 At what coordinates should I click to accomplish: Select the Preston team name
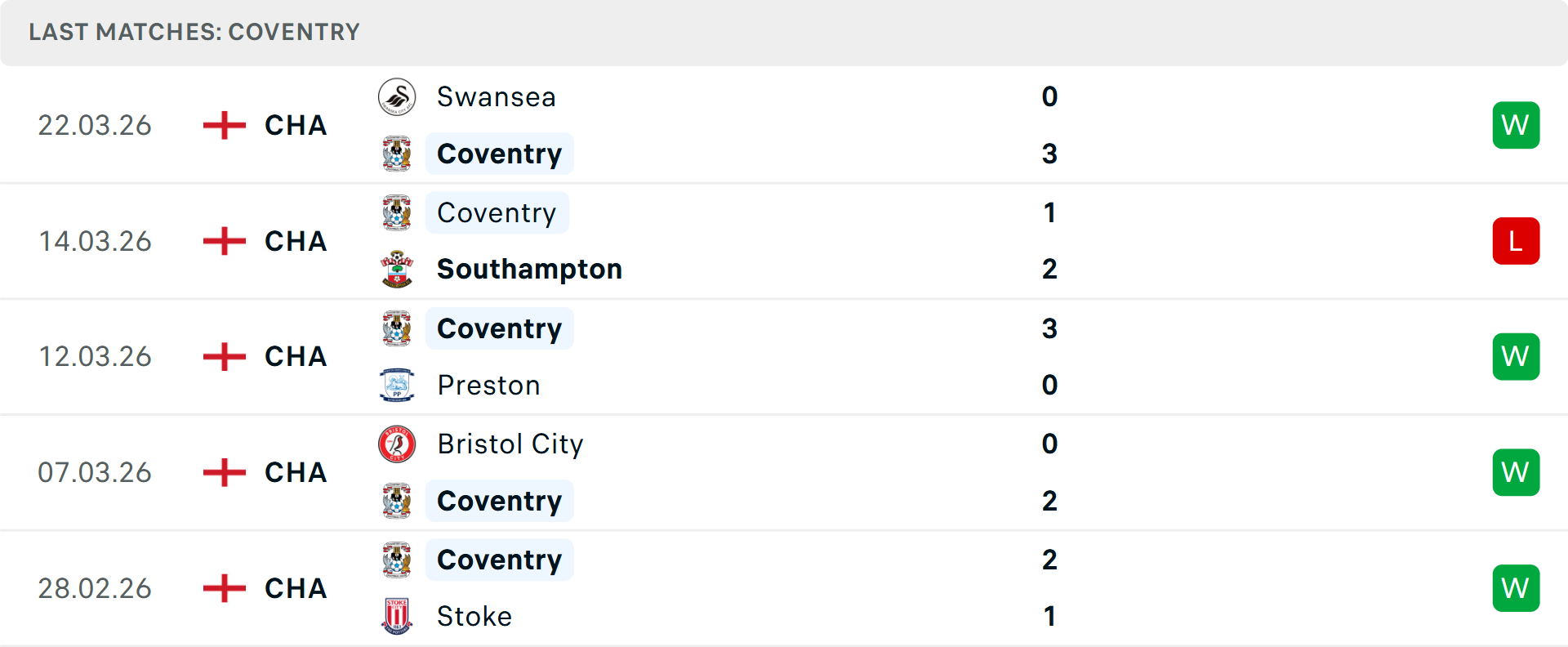pyautogui.click(x=488, y=385)
